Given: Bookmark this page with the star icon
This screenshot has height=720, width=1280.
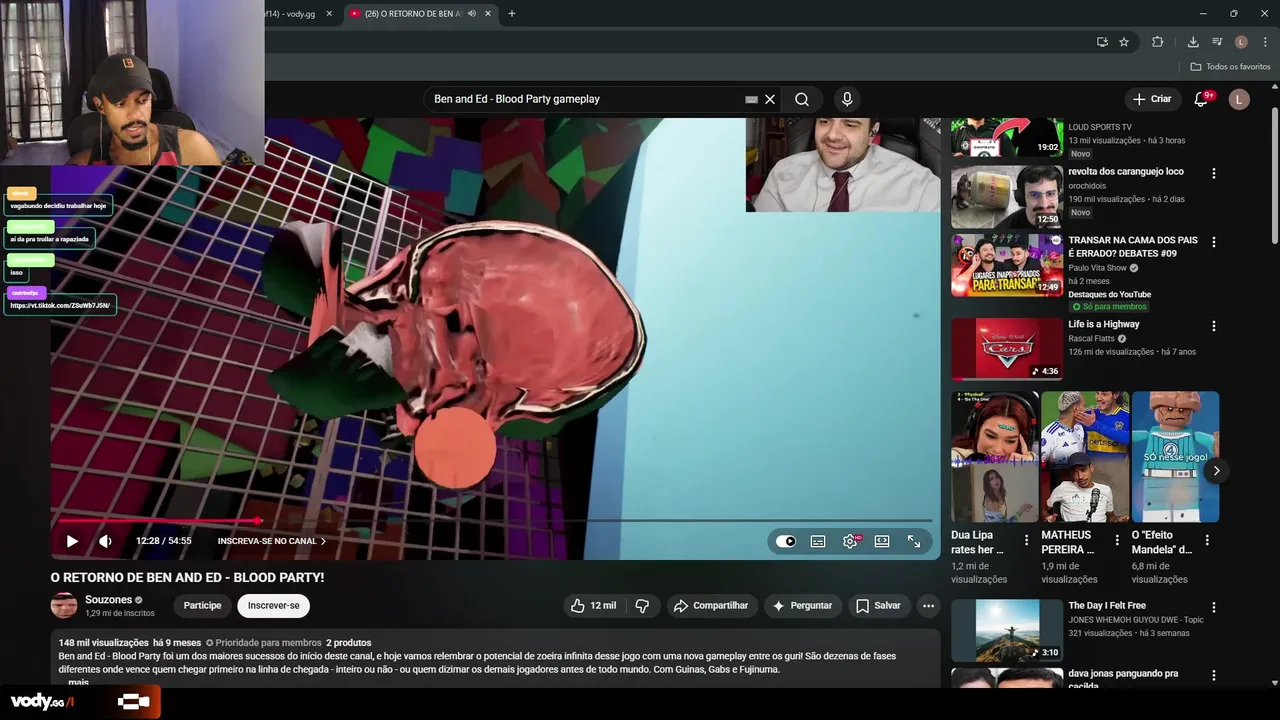Looking at the screenshot, I should pos(1124,42).
